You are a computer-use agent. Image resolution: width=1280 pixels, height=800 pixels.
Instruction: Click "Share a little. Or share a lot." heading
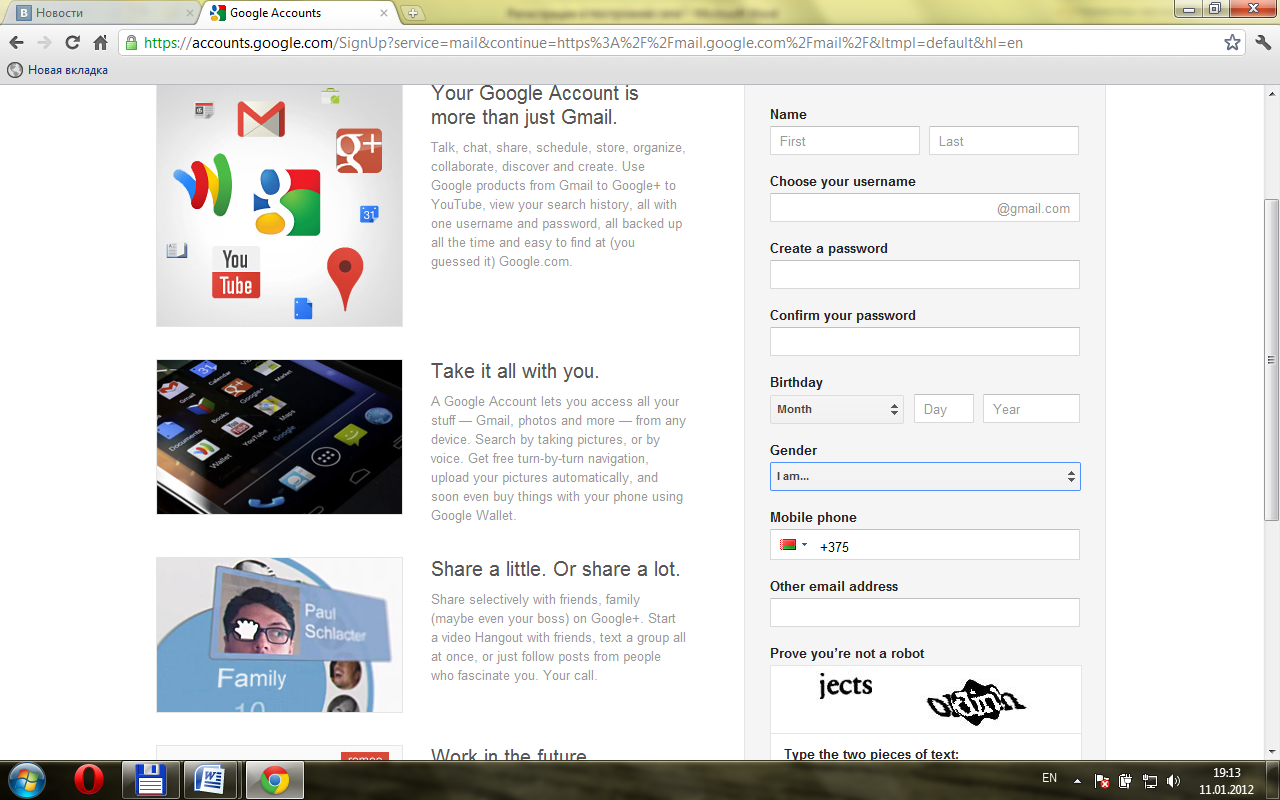click(x=555, y=569)
